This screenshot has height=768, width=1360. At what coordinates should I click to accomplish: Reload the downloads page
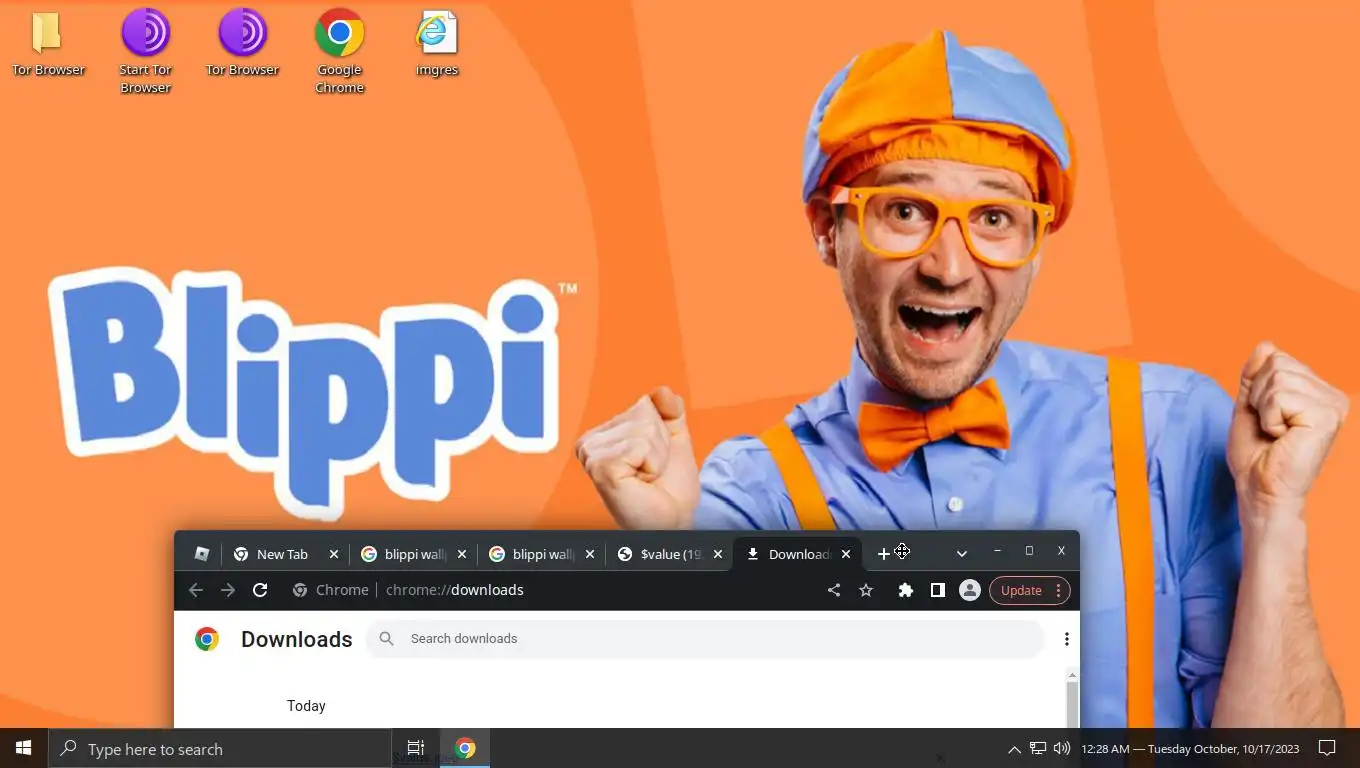pos(260,590)
